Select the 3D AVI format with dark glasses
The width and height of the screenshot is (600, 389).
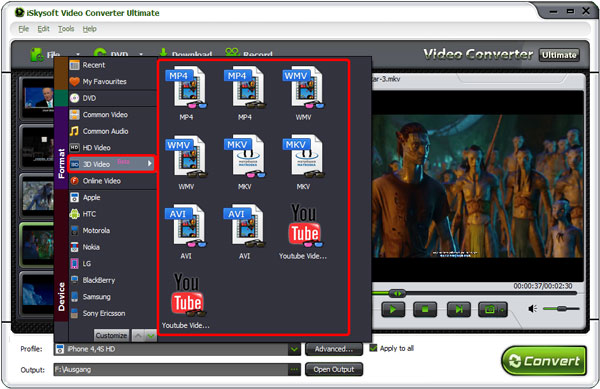click(245, 232)
